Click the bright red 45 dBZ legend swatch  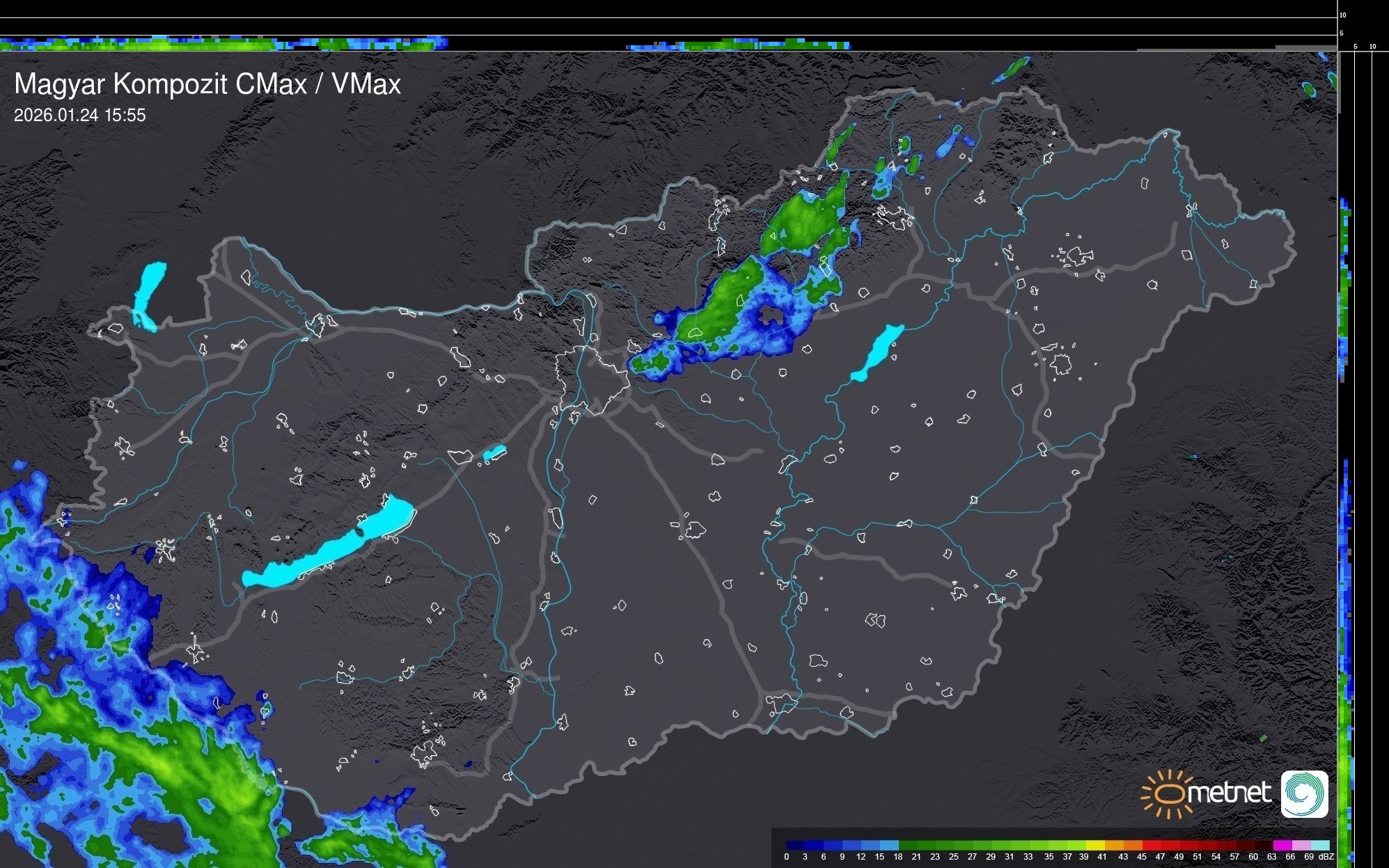pyautogui.click(x=1151, y=846)
